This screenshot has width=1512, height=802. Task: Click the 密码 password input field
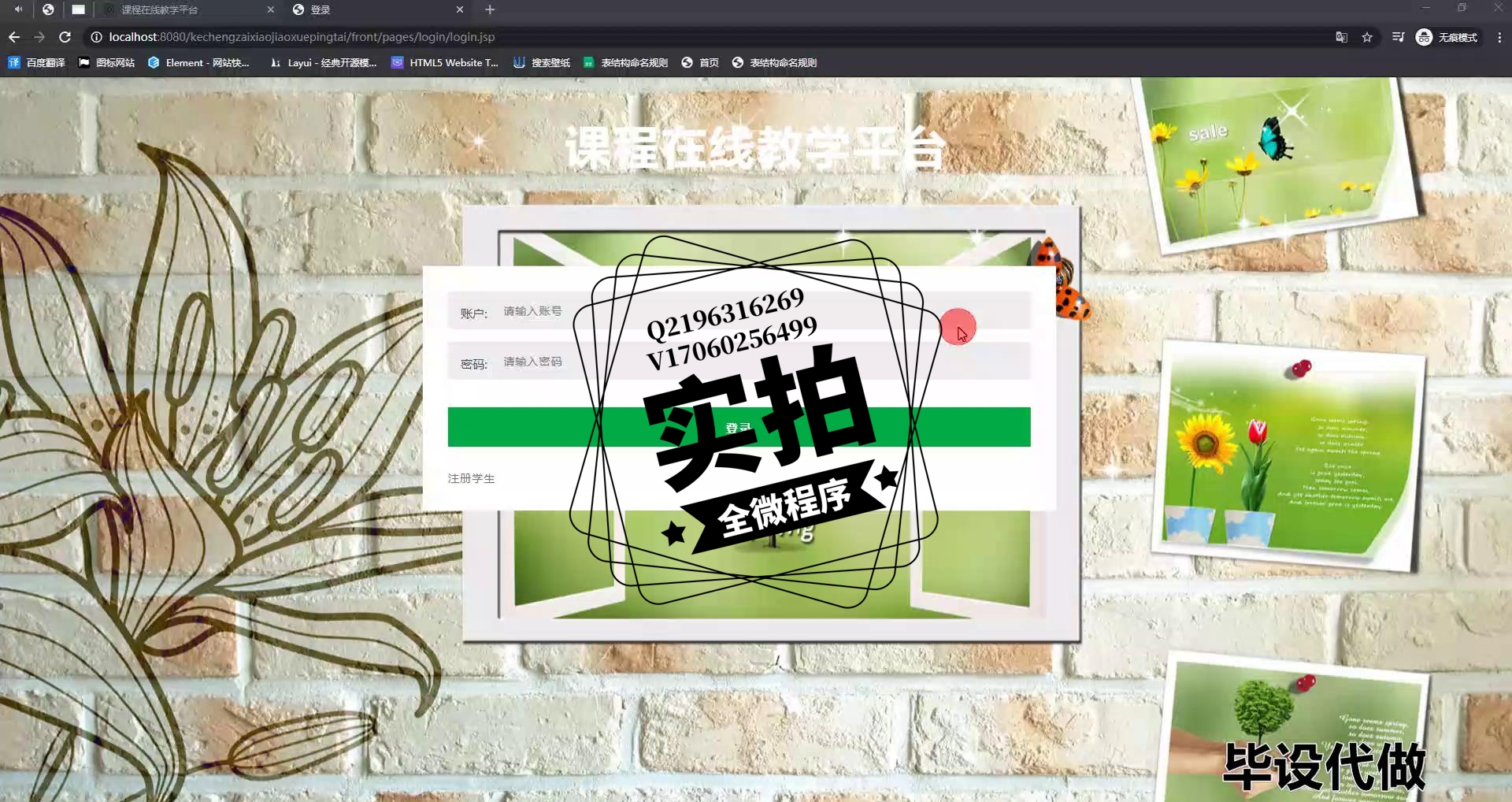pyautogui.click(x=739, y=362)
